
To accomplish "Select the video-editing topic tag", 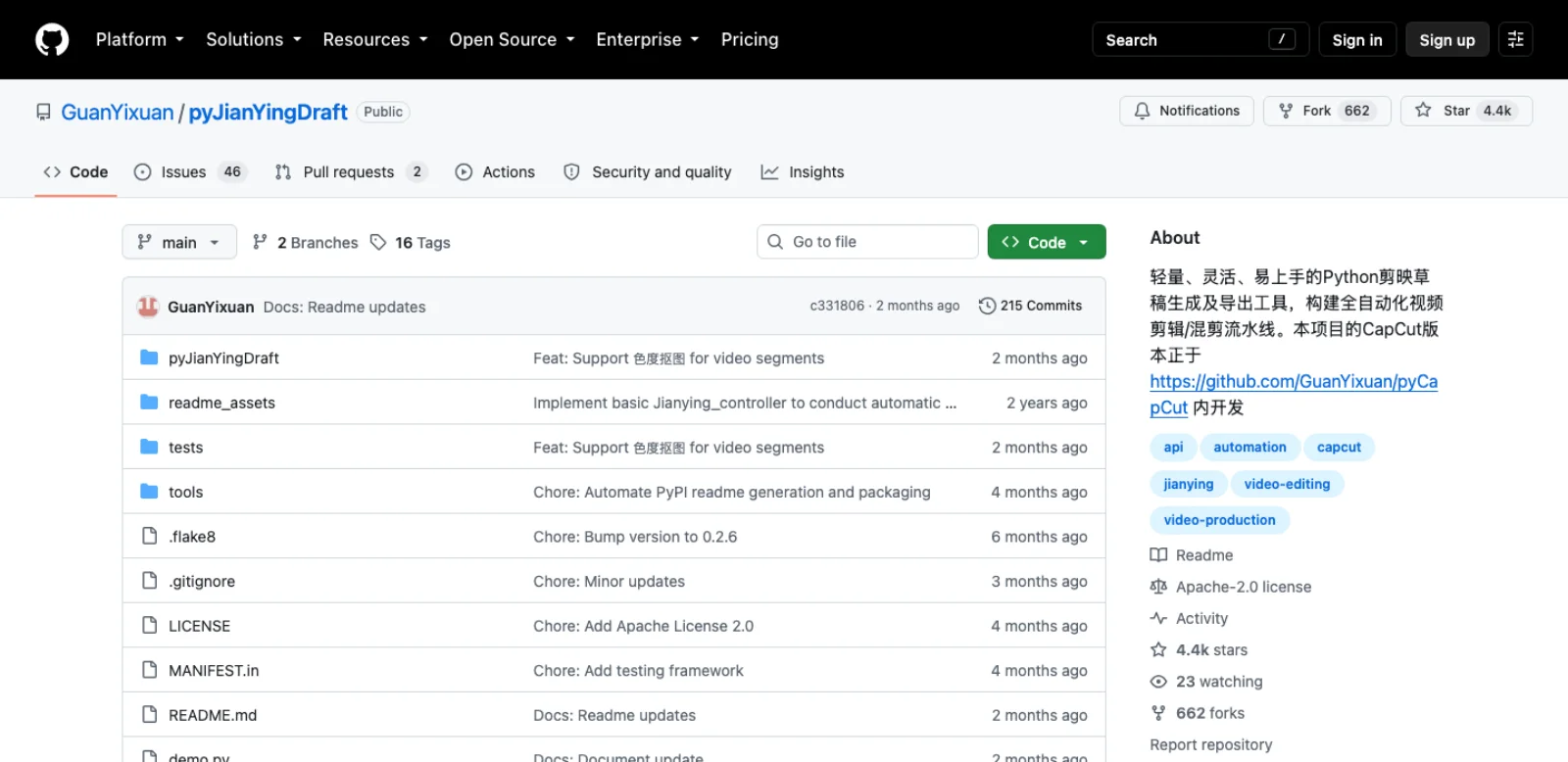I will (1287, 484).
